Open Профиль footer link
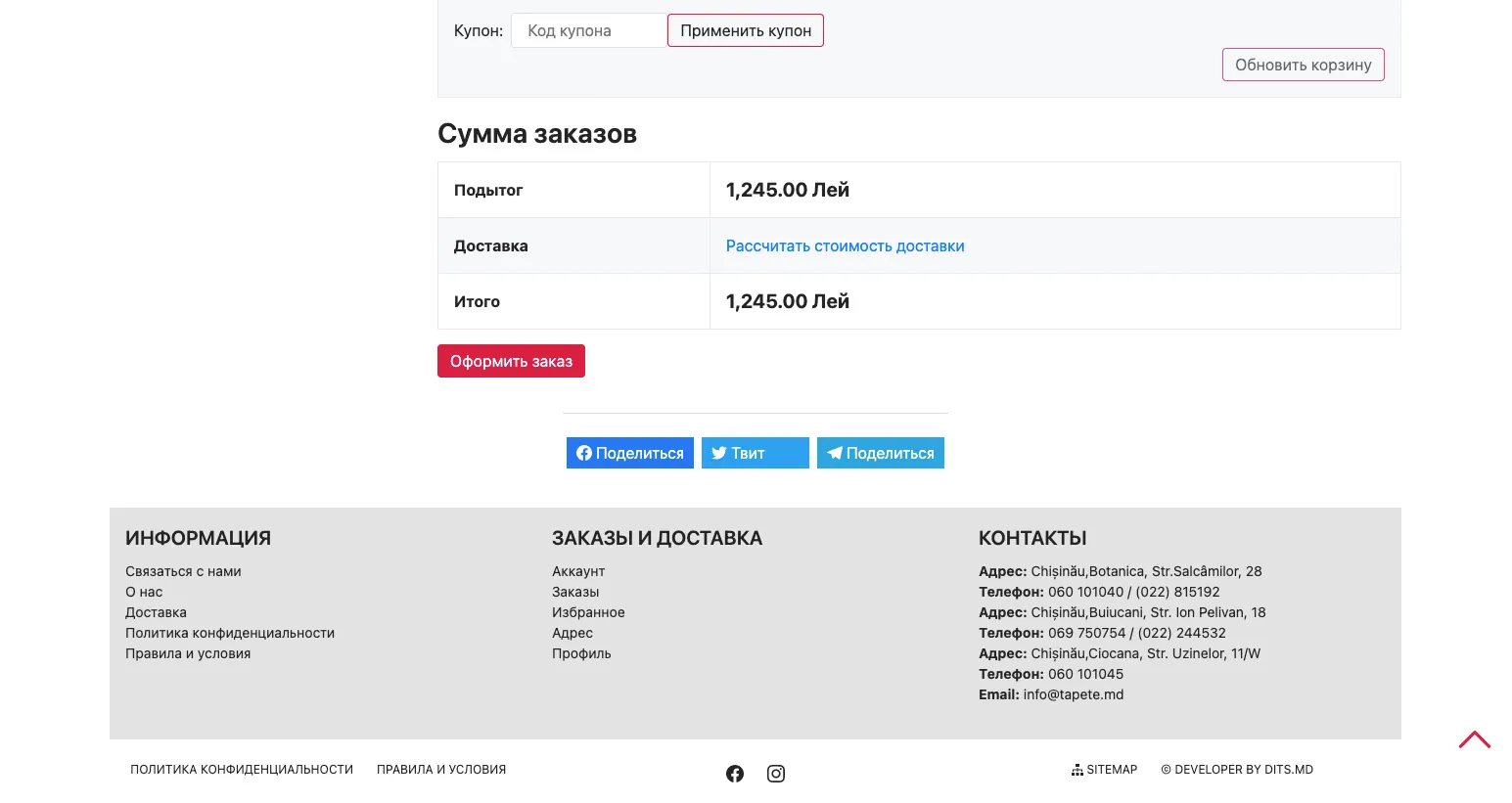 click(581, 653)
